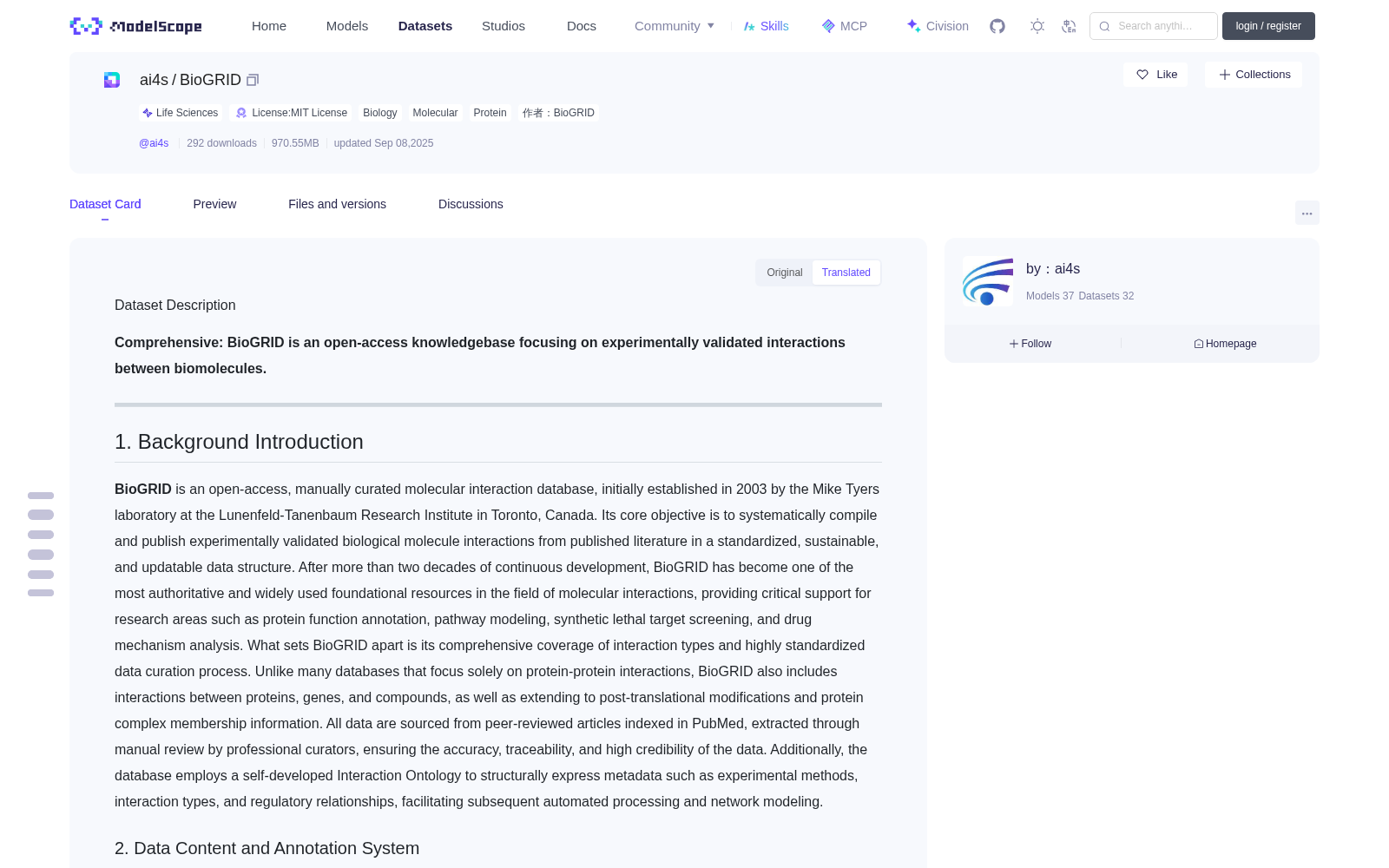Click the License:MIT License tag
This screenshot has width=1389, height=868.
coord(291,113)
